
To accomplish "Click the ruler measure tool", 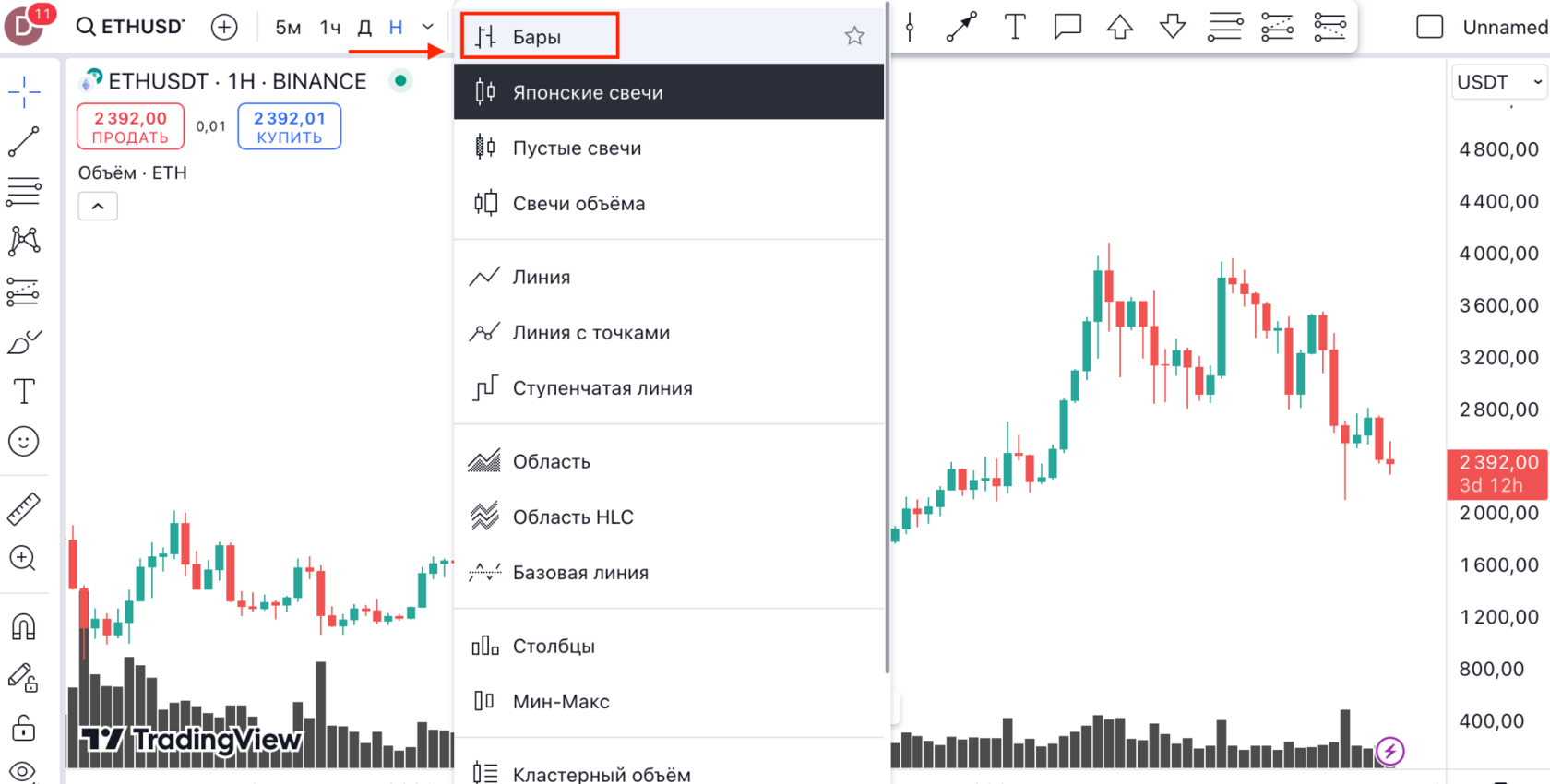I will [24, 508].
